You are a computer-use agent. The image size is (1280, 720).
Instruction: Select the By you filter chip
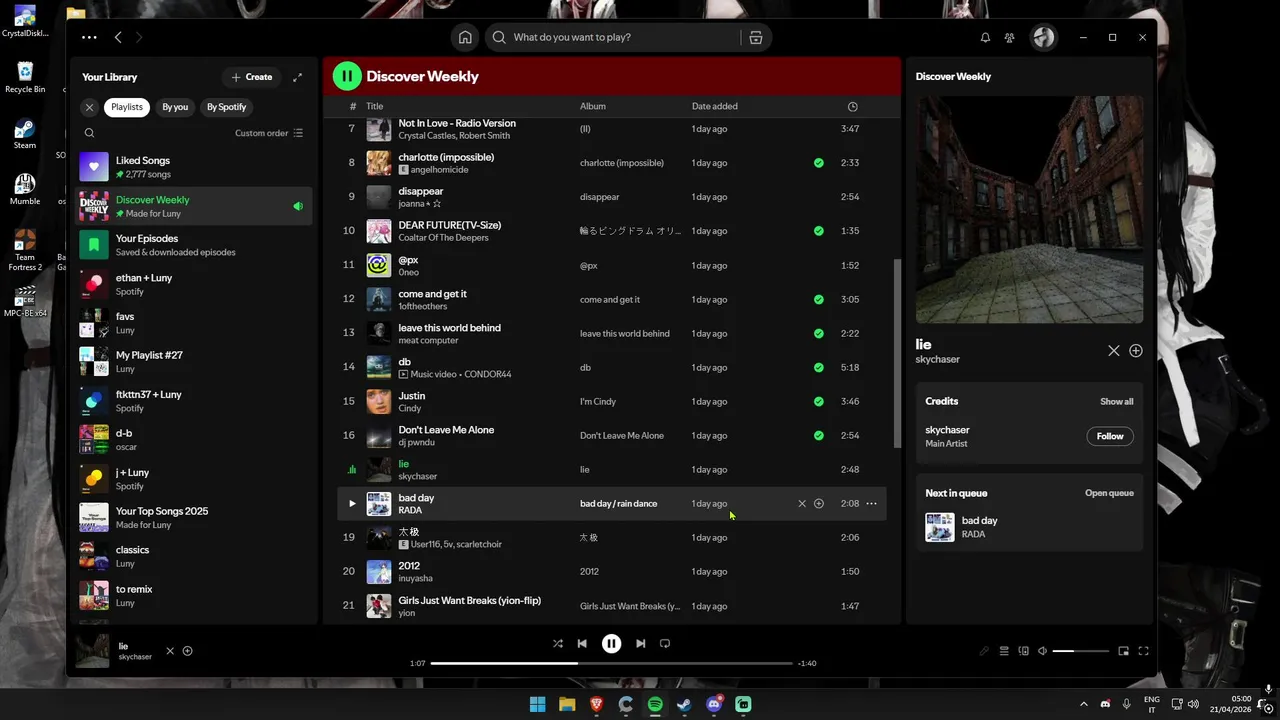(x=175, y=107)
